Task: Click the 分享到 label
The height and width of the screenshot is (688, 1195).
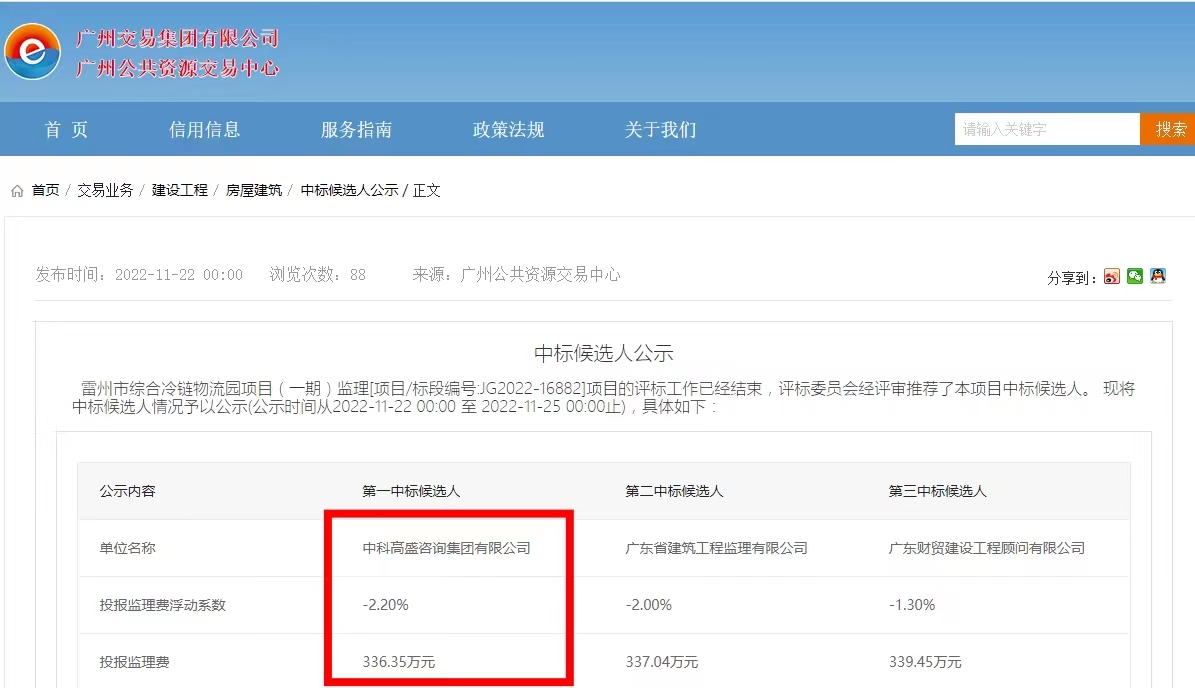Action: pos(1071,278)
